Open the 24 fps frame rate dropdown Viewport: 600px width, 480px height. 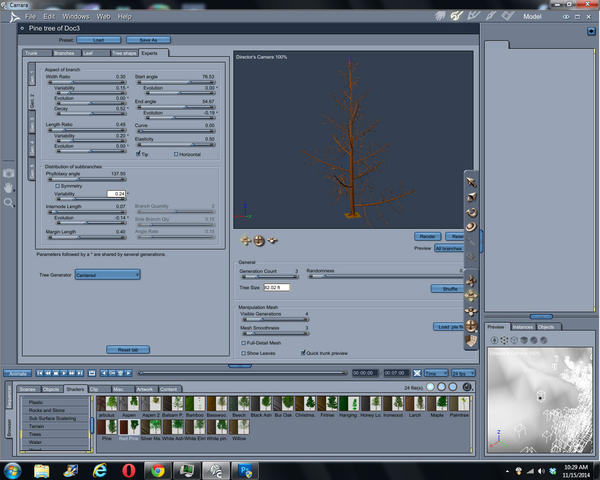tap(461, 372)
